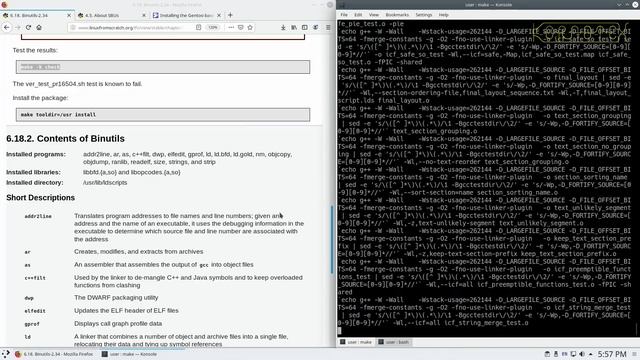
Task: Click the Konsole terminal output area
Action: [x=484, y=178]
